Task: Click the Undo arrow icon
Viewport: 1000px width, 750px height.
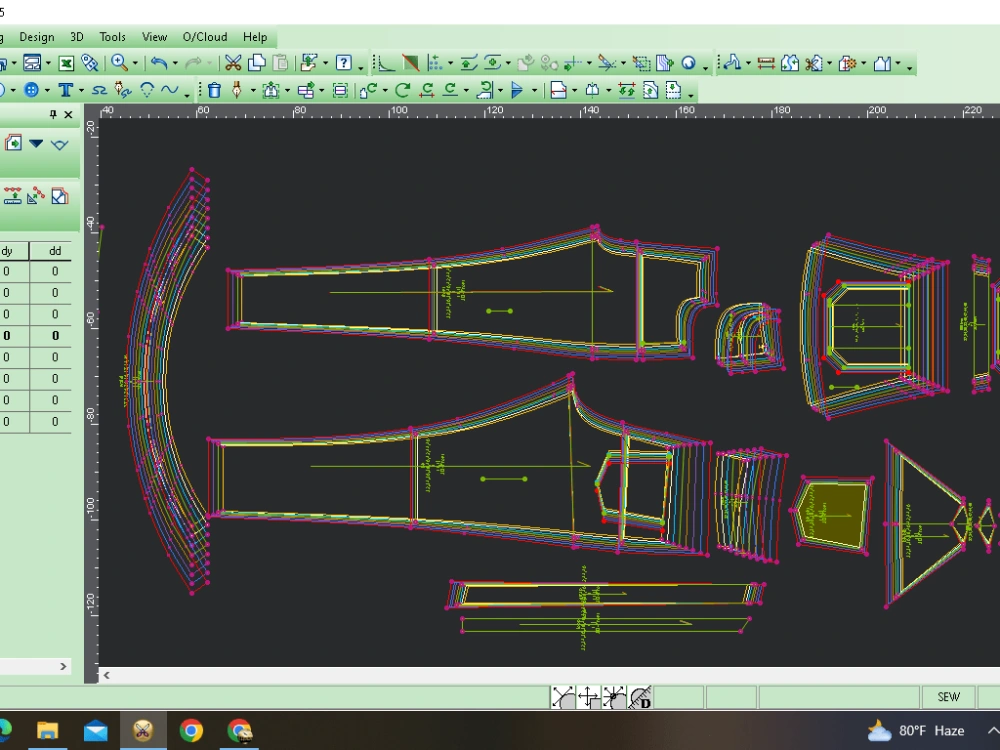Action: [x=158, y=63]
